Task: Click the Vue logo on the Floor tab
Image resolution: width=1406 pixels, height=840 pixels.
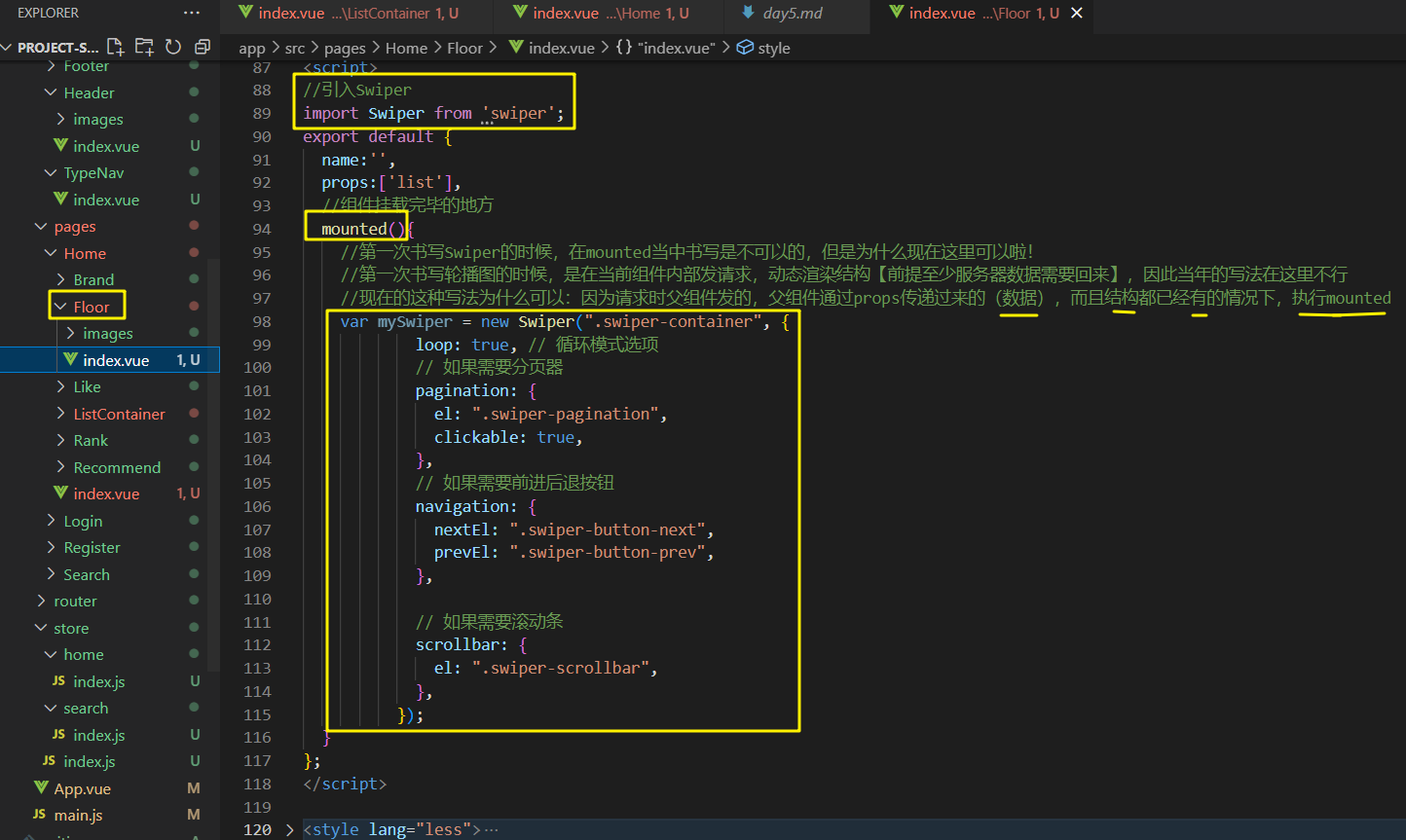Action: pos(897,13)
